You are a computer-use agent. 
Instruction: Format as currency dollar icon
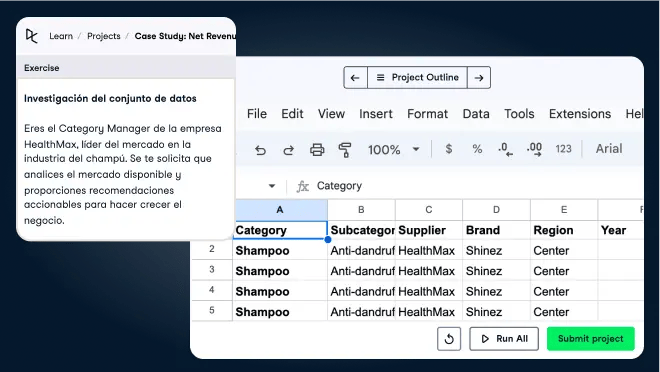click(x=449, y=149)
